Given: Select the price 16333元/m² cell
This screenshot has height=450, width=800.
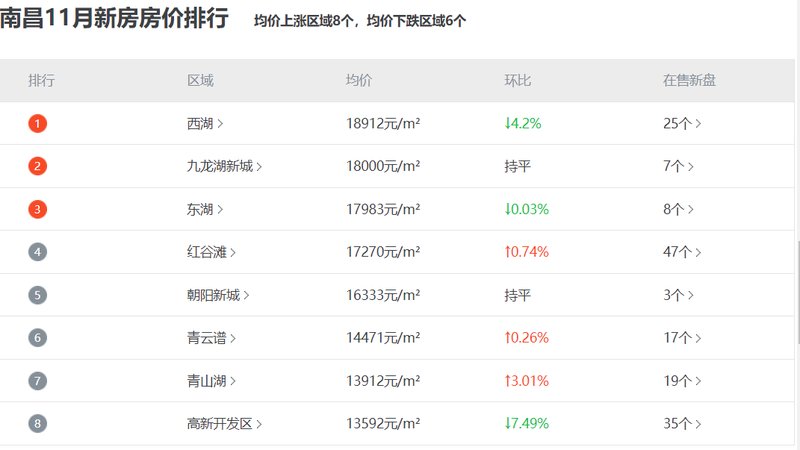Looking at the screenshot, I should (383, 295).
